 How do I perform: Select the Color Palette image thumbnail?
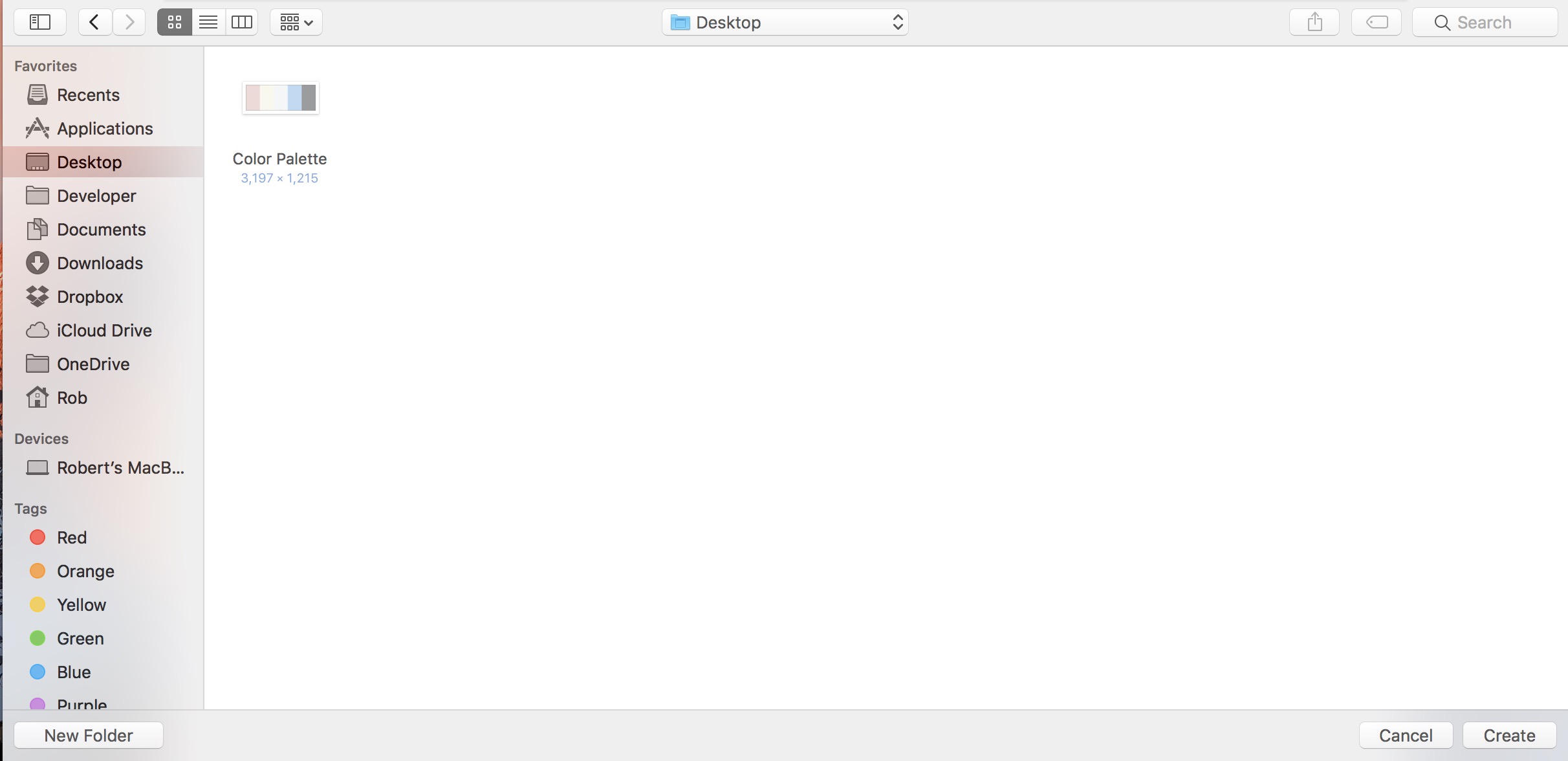(280, 98)
